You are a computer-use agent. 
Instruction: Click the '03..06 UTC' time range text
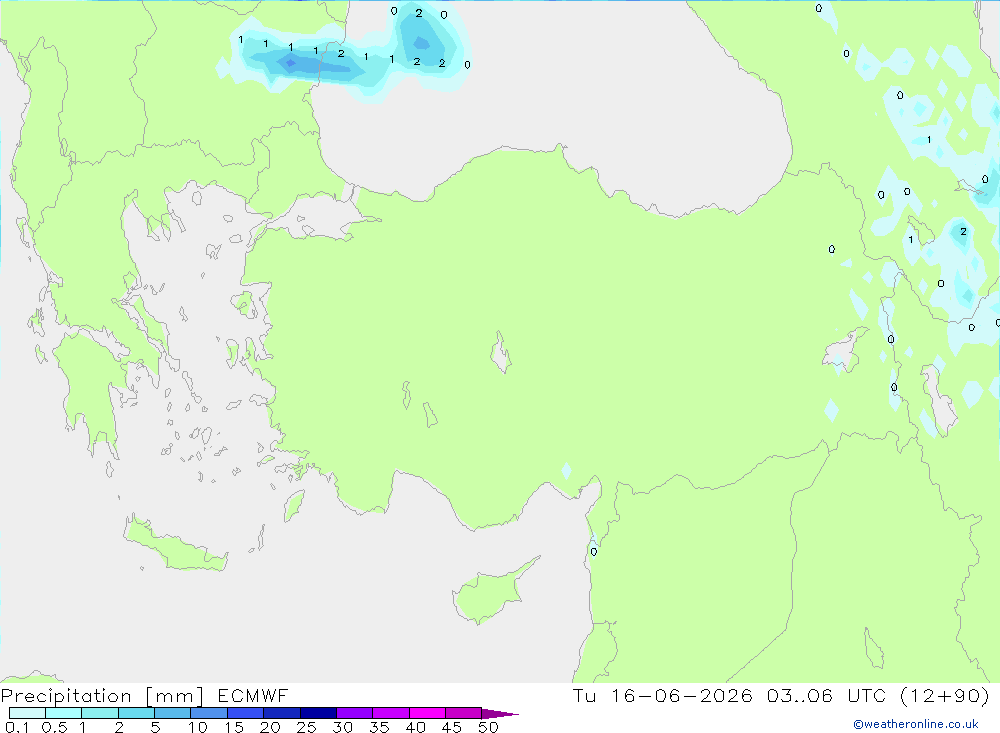(x=826, y=695)
